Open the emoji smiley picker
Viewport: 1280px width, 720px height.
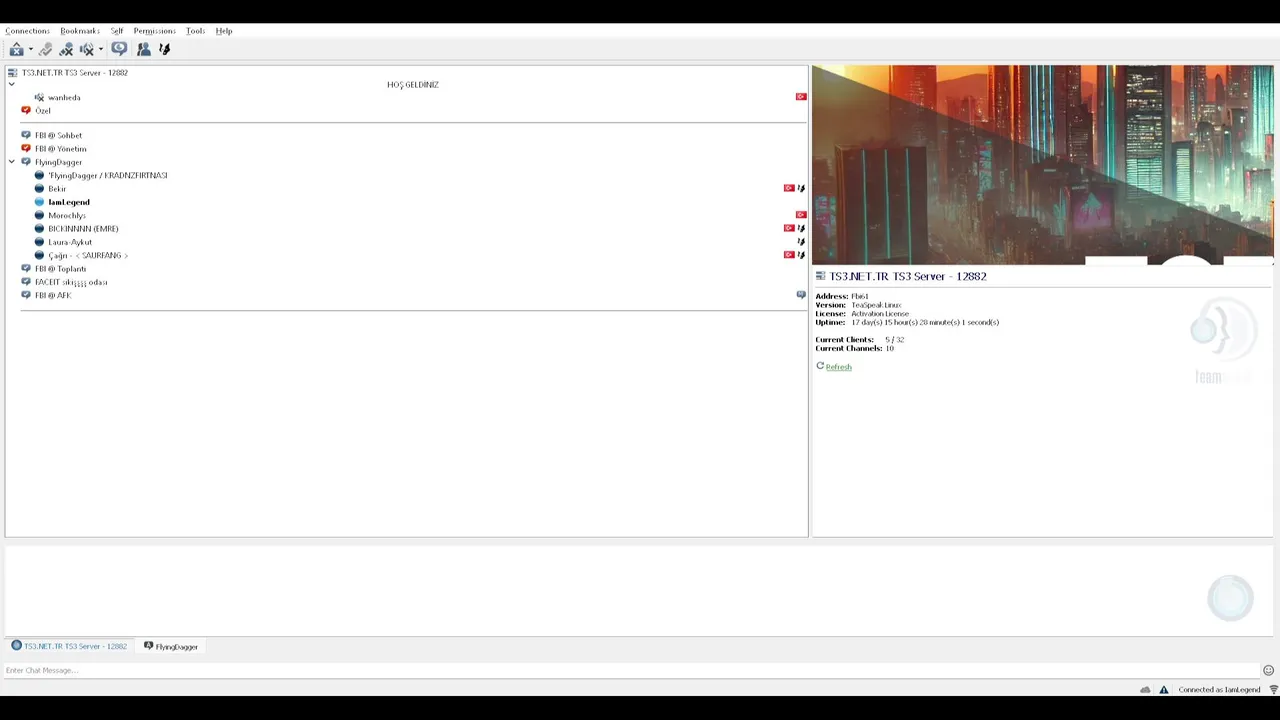1268,671
